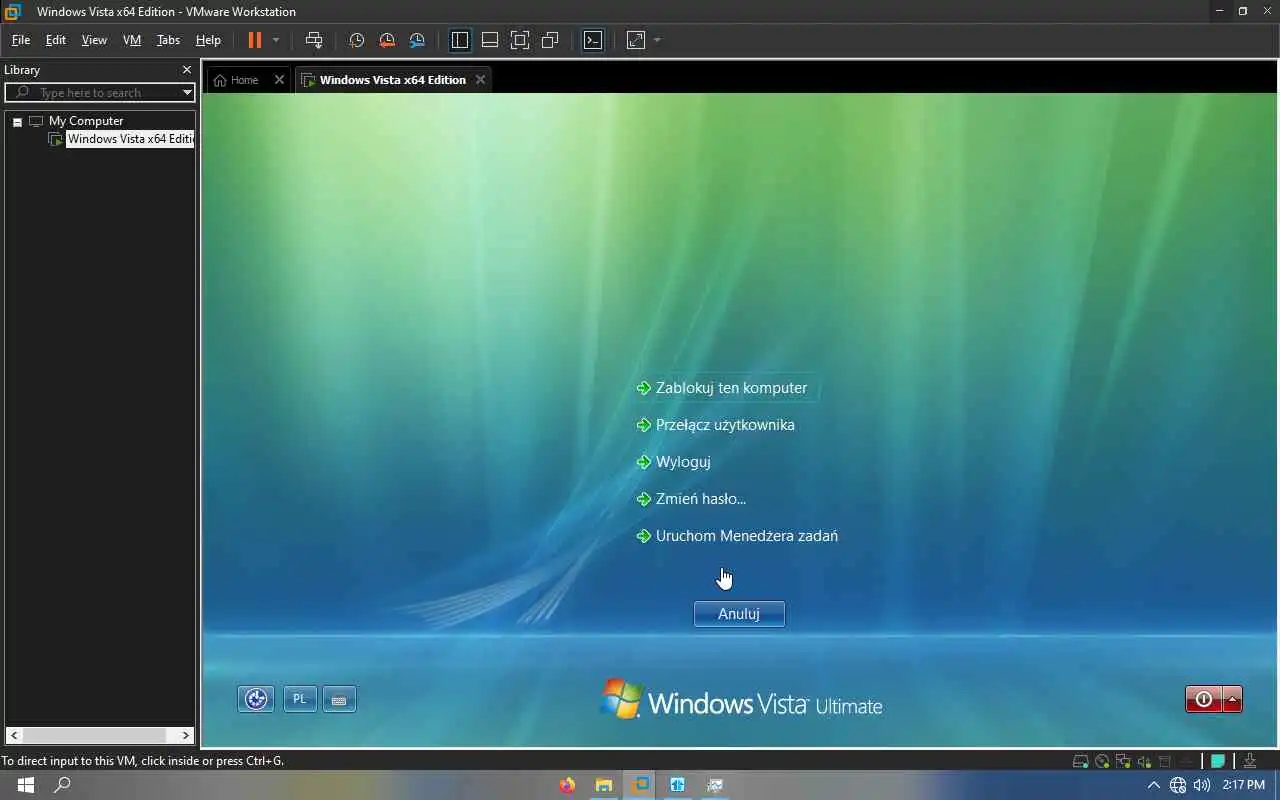Open File Explorer from the taskbar
The height and width of the screenshot is (800, 1280).
coord(604,785)
